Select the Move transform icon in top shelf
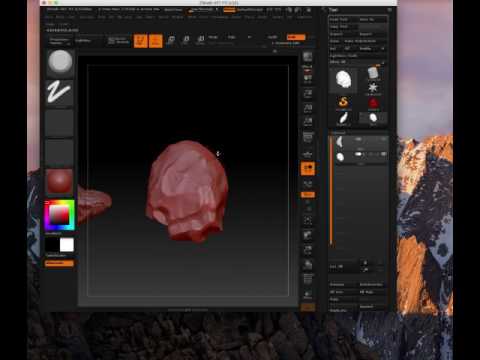This screenshot has height=360, width=480. (x=171, y=41)
